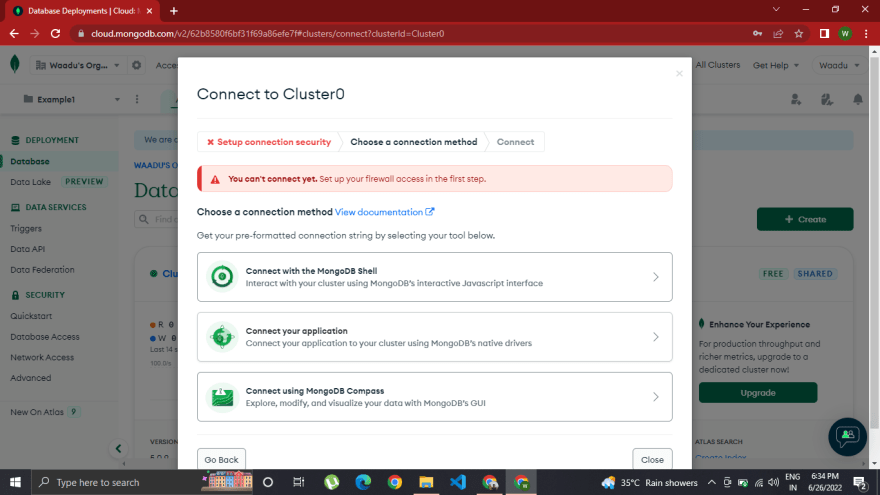Image resolution: width=880 pixels, height=495 pixels.
Task: Open Waadu user account dropdown
Action: (839, 65)
